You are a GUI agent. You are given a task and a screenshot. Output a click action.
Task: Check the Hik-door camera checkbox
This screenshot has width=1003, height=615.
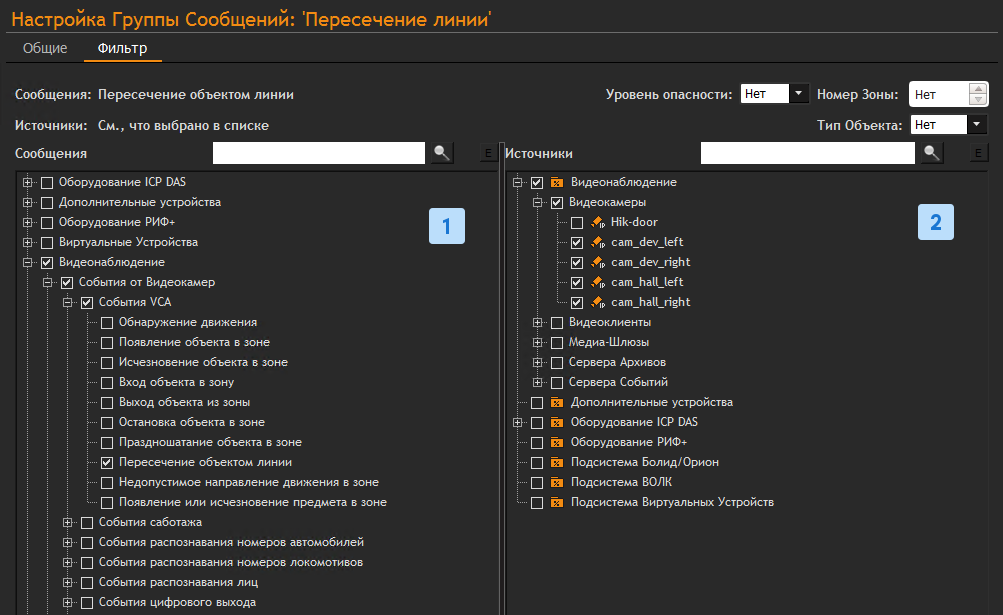pyautogui.click(x=577, y=222)
